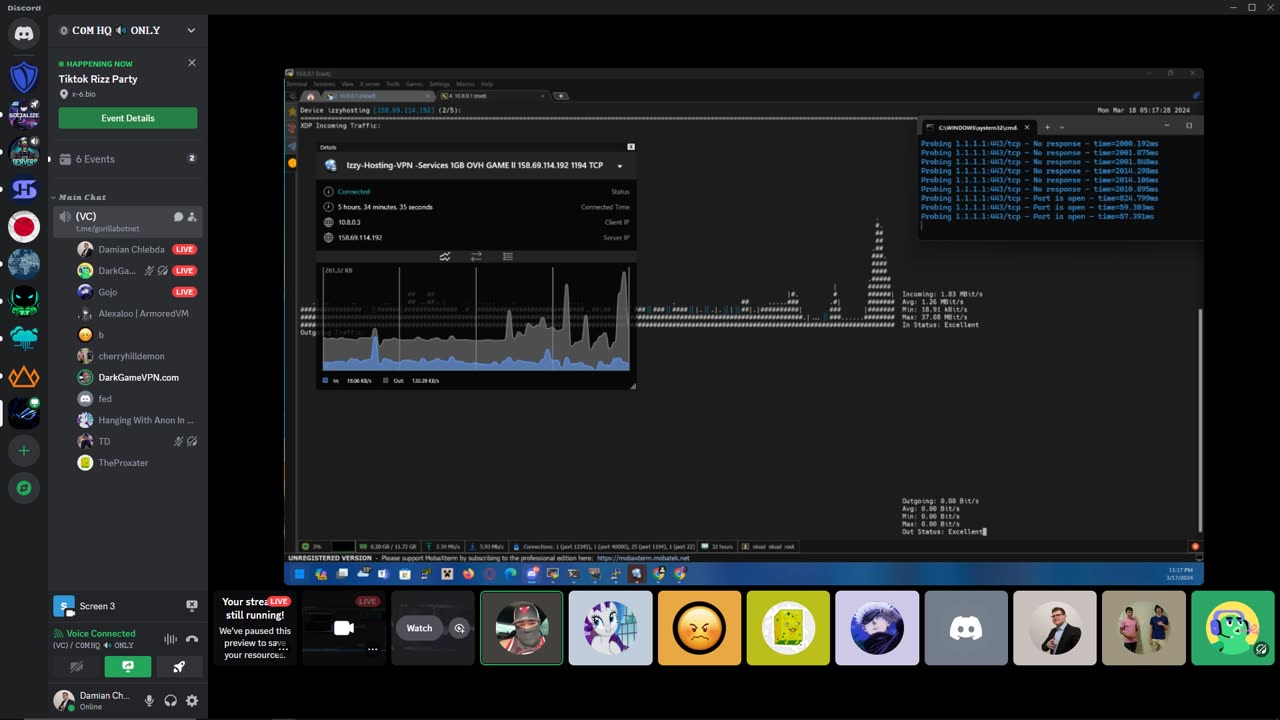Open the Tiktok Rizz Party event title
The width and height of the screenshot is (1280, 720).
[x=98, y=79]
